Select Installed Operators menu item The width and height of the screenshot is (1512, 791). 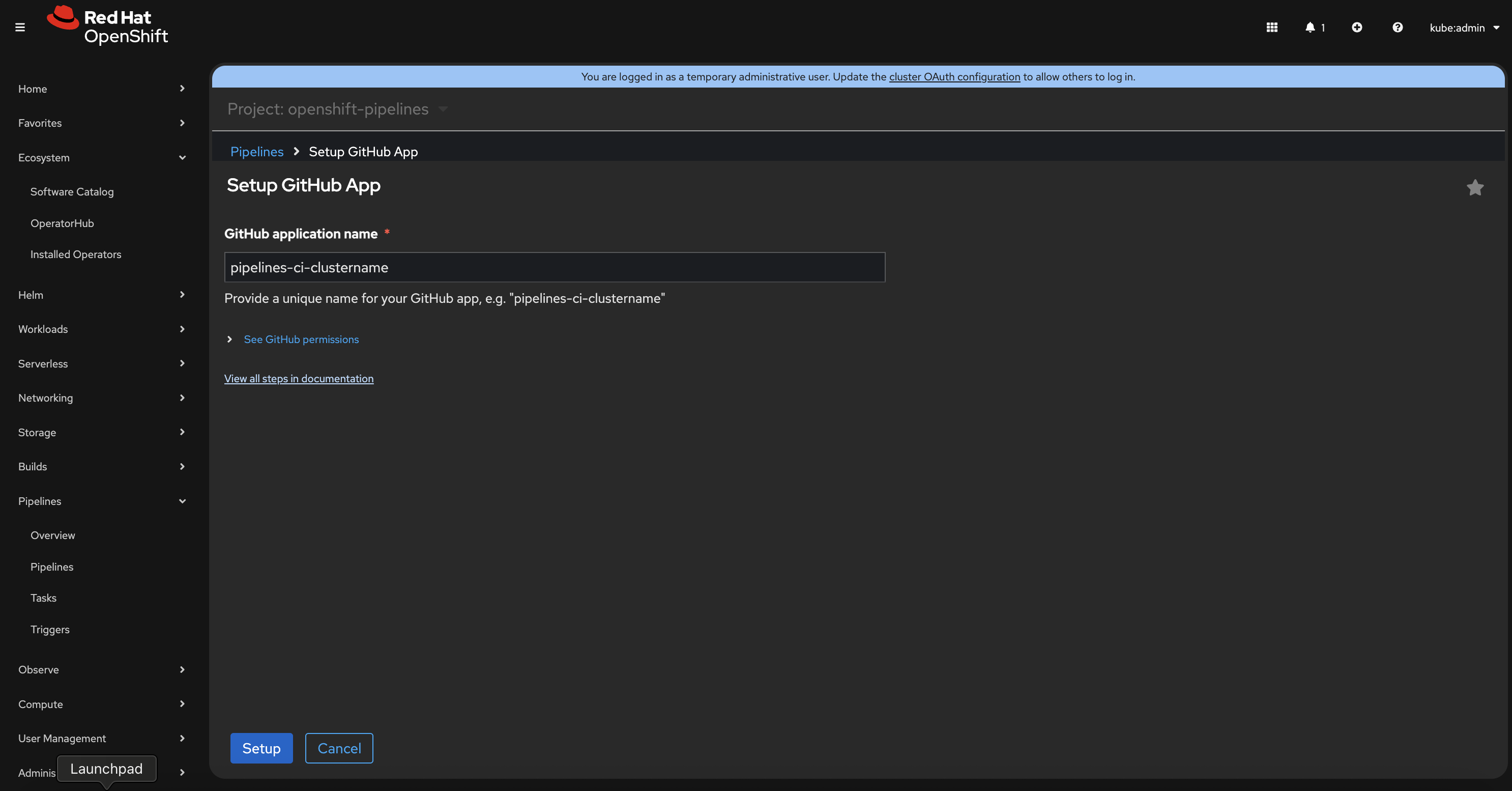coord(76,255)
